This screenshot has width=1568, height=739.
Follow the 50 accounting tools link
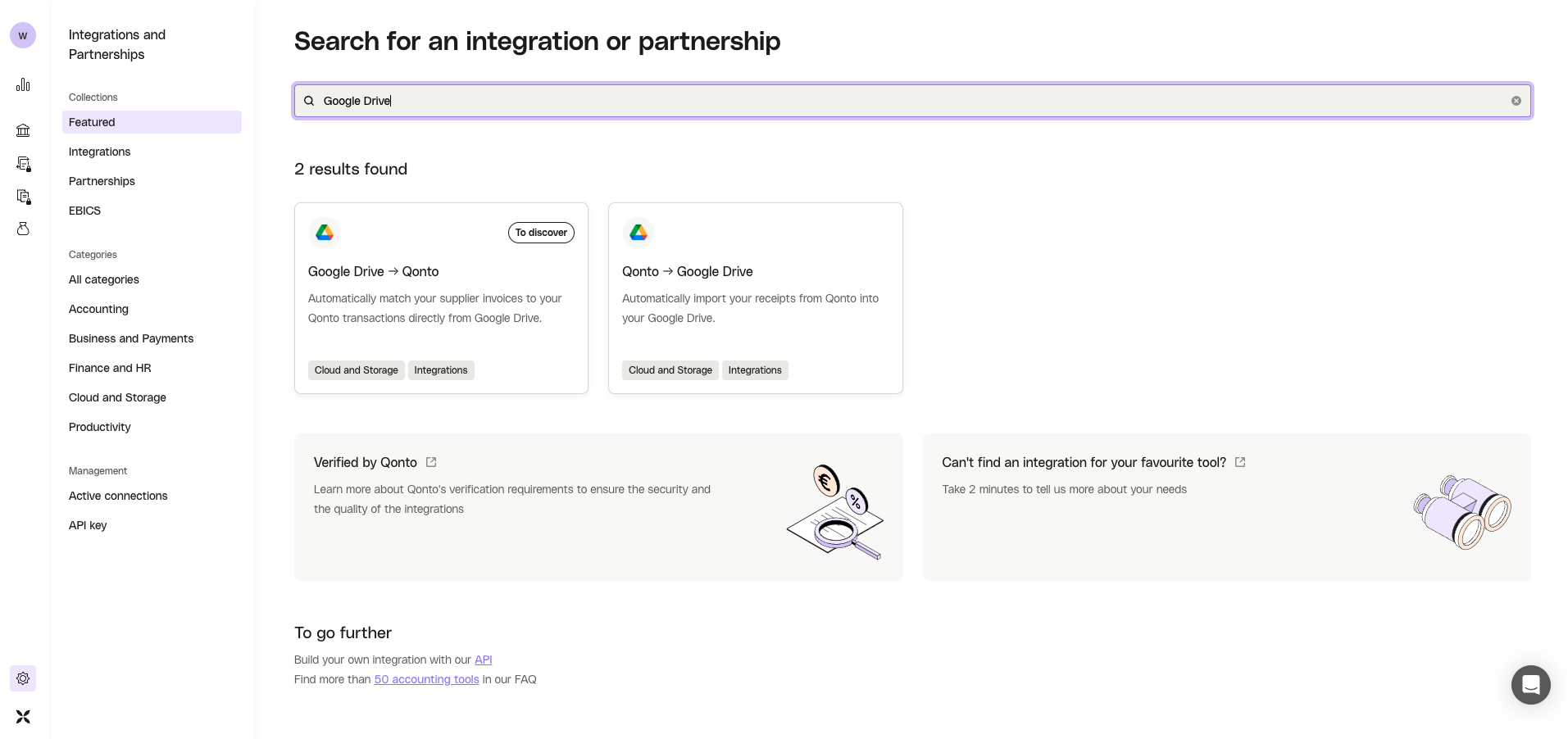pos(426,679)
